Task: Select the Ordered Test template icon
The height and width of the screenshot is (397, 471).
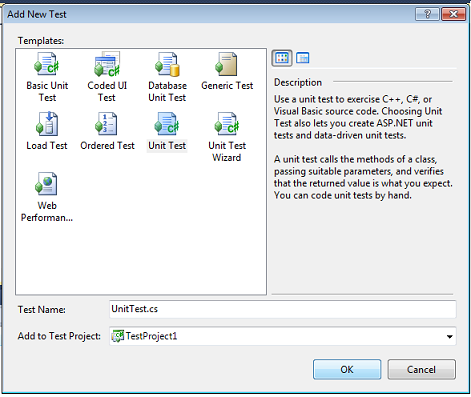Action: [106, 124]
